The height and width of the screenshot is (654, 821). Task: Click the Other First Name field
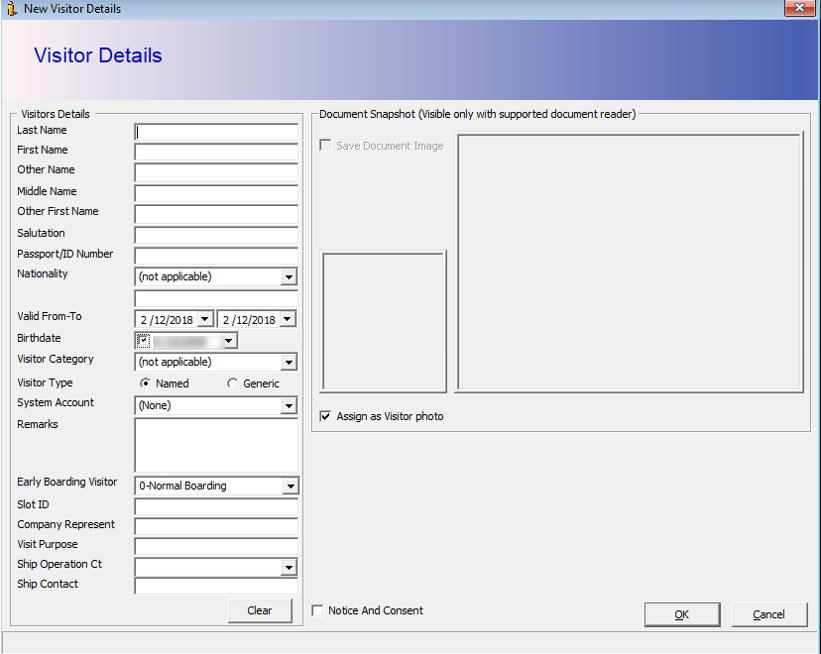click(x=216, y=214)
